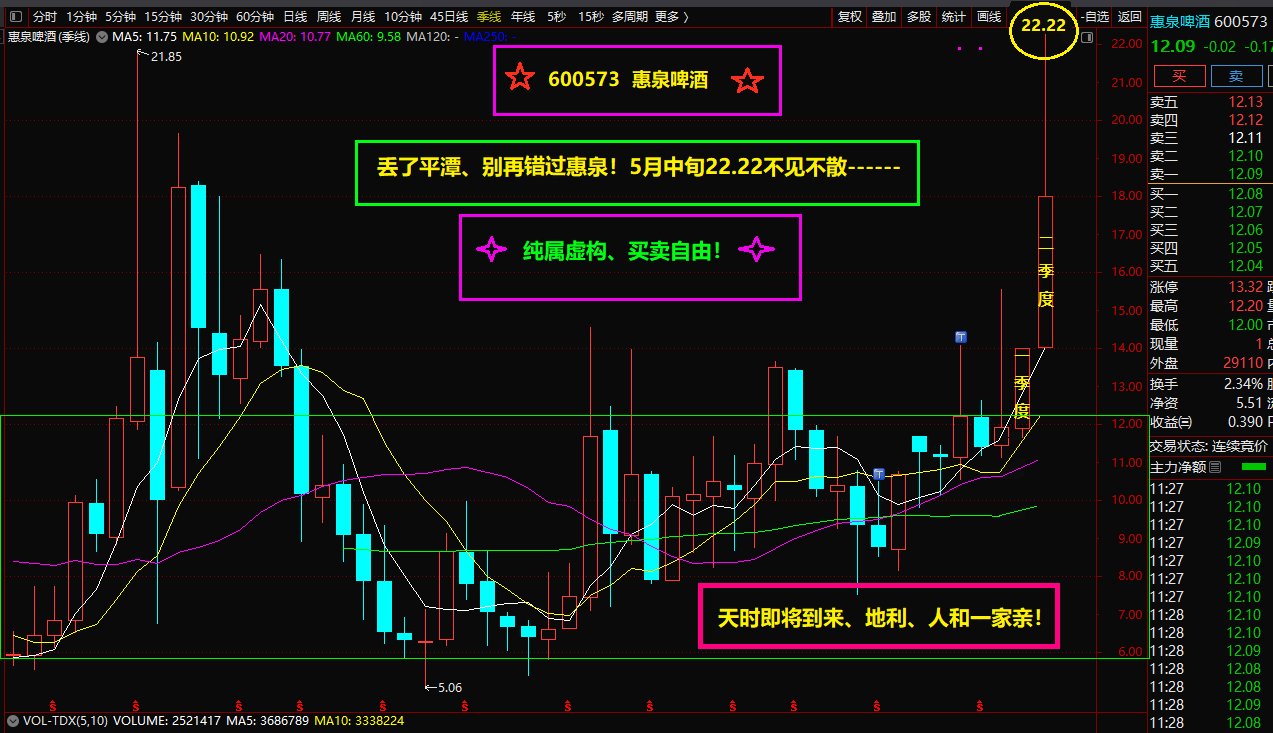The height and width of the screenshot is (733, 1273).
Task: Select the 10分钟 period tab
Action: [x=403, y=17]
